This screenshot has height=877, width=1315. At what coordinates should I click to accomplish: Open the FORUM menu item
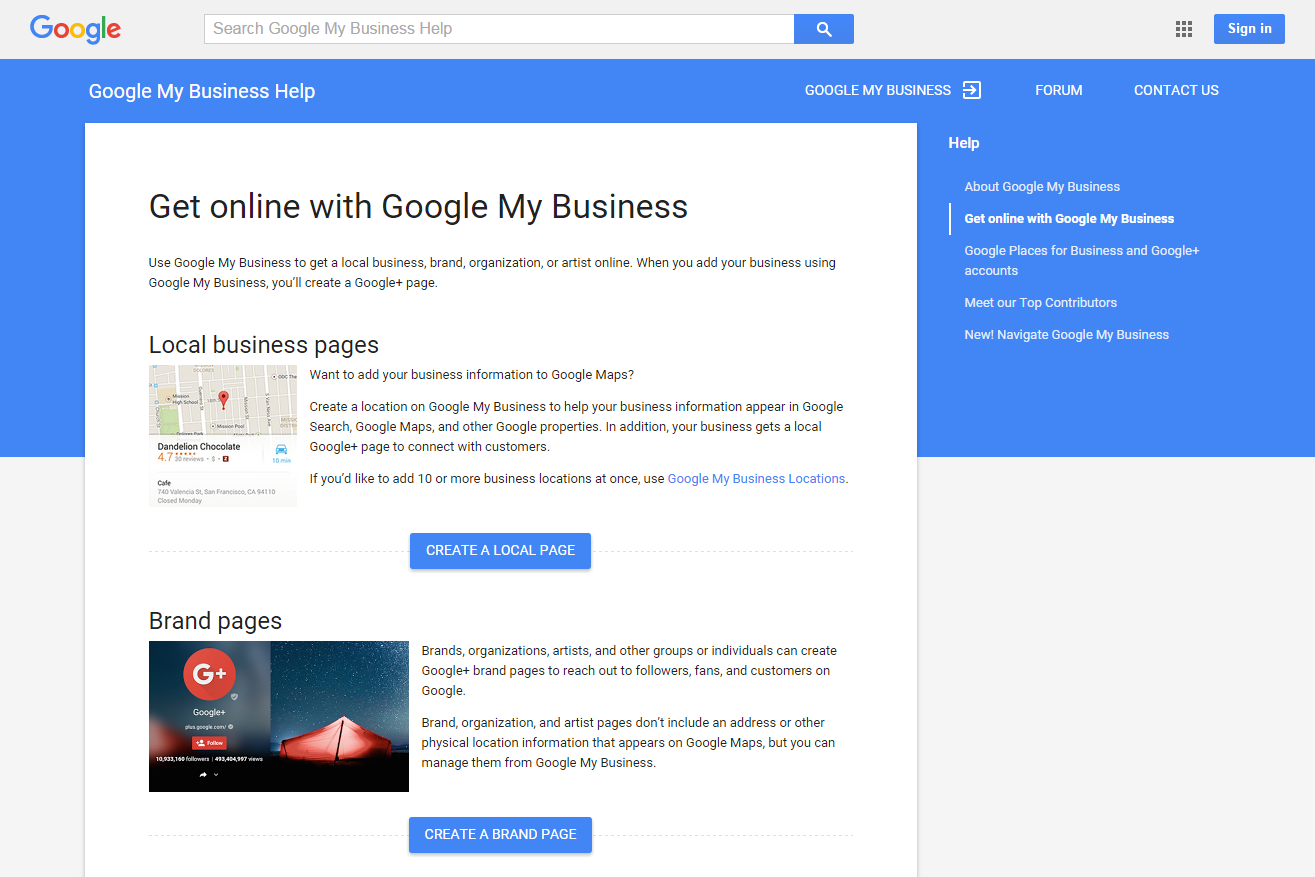(x=1058, y=90)
